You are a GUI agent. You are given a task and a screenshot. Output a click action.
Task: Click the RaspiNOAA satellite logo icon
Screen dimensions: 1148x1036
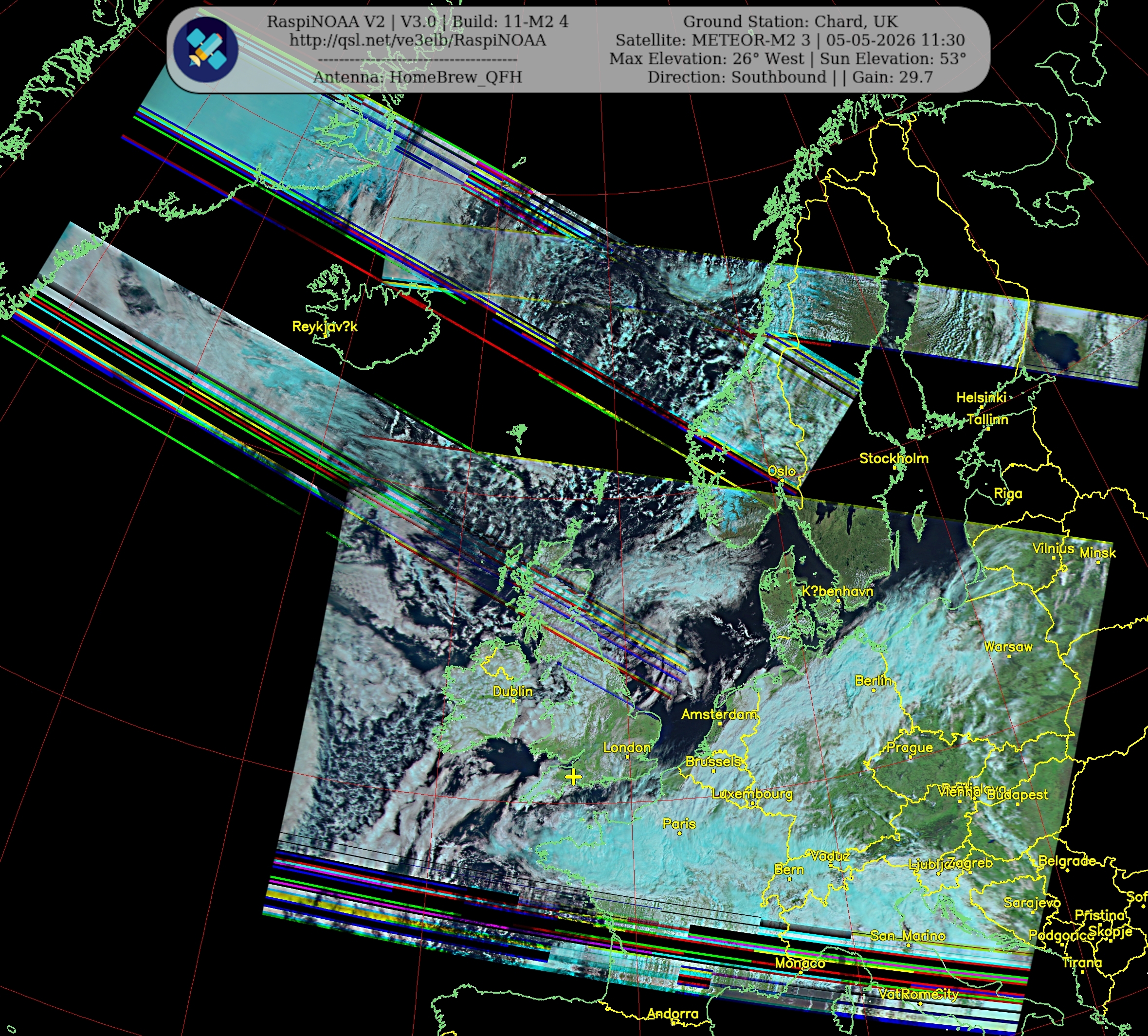[x=205, y=50]
